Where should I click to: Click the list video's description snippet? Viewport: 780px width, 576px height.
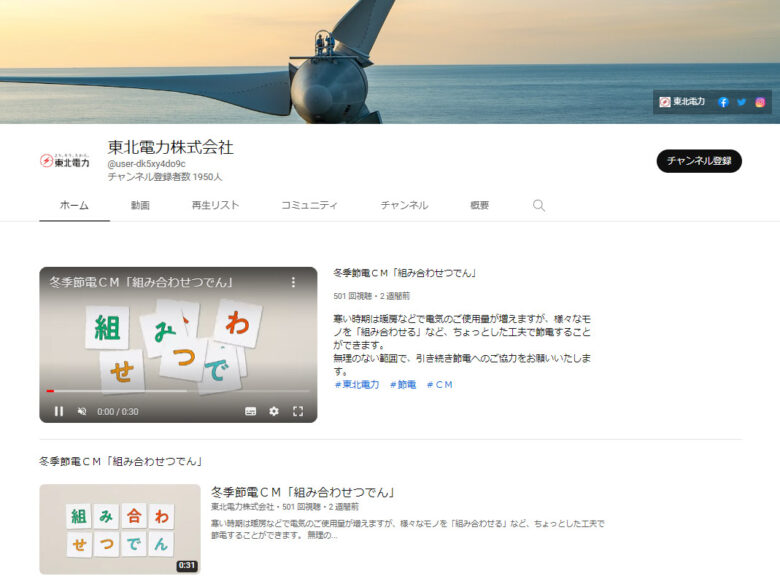tap(407, 529)
